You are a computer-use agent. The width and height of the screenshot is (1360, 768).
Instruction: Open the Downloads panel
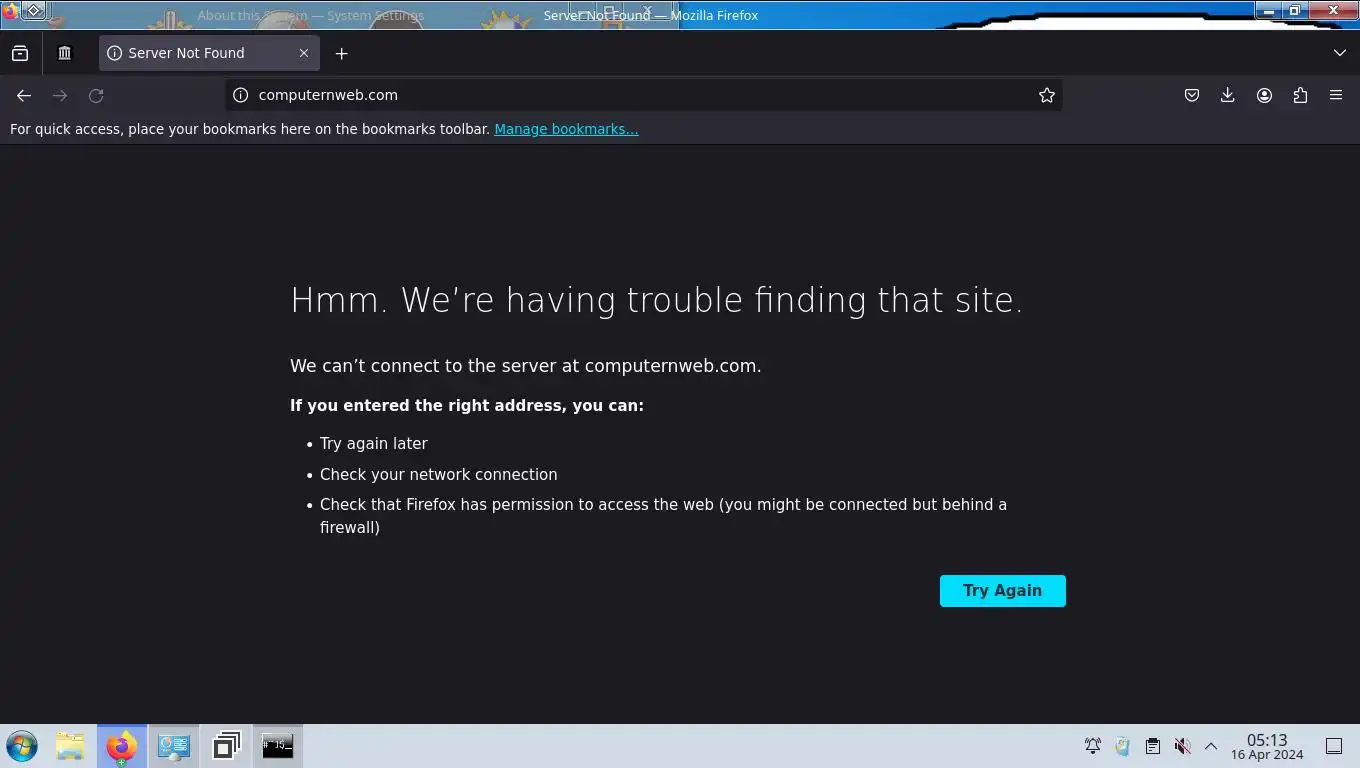(x=1228, y=95)
